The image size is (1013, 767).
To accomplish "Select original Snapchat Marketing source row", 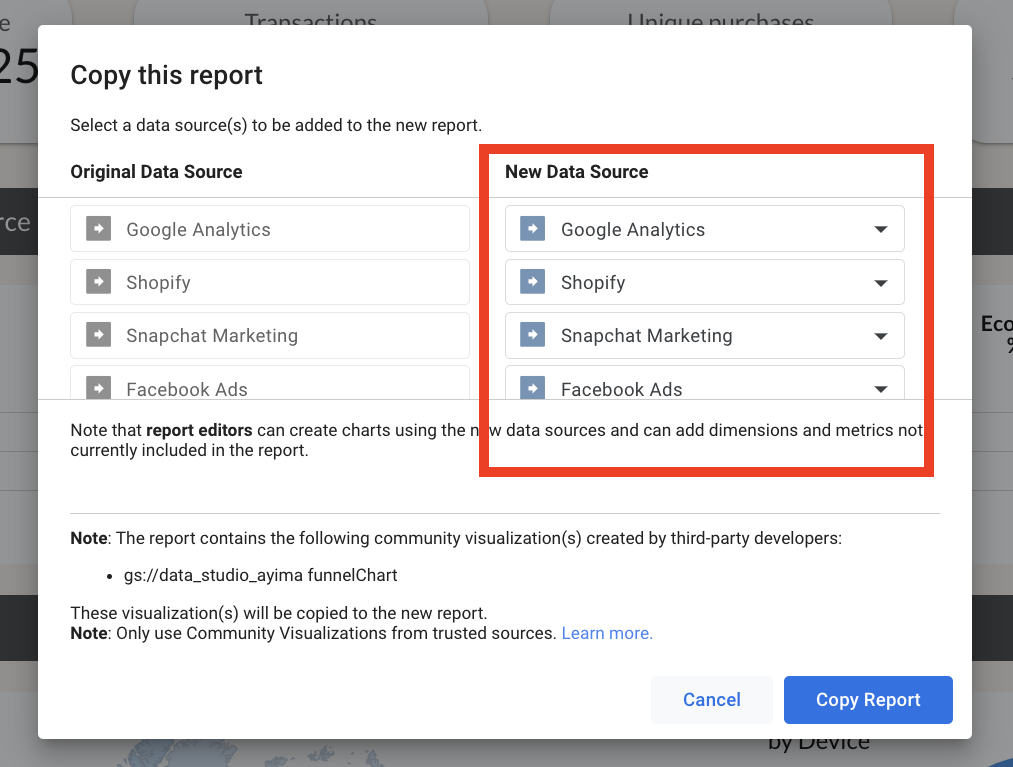I will (270, 335).
